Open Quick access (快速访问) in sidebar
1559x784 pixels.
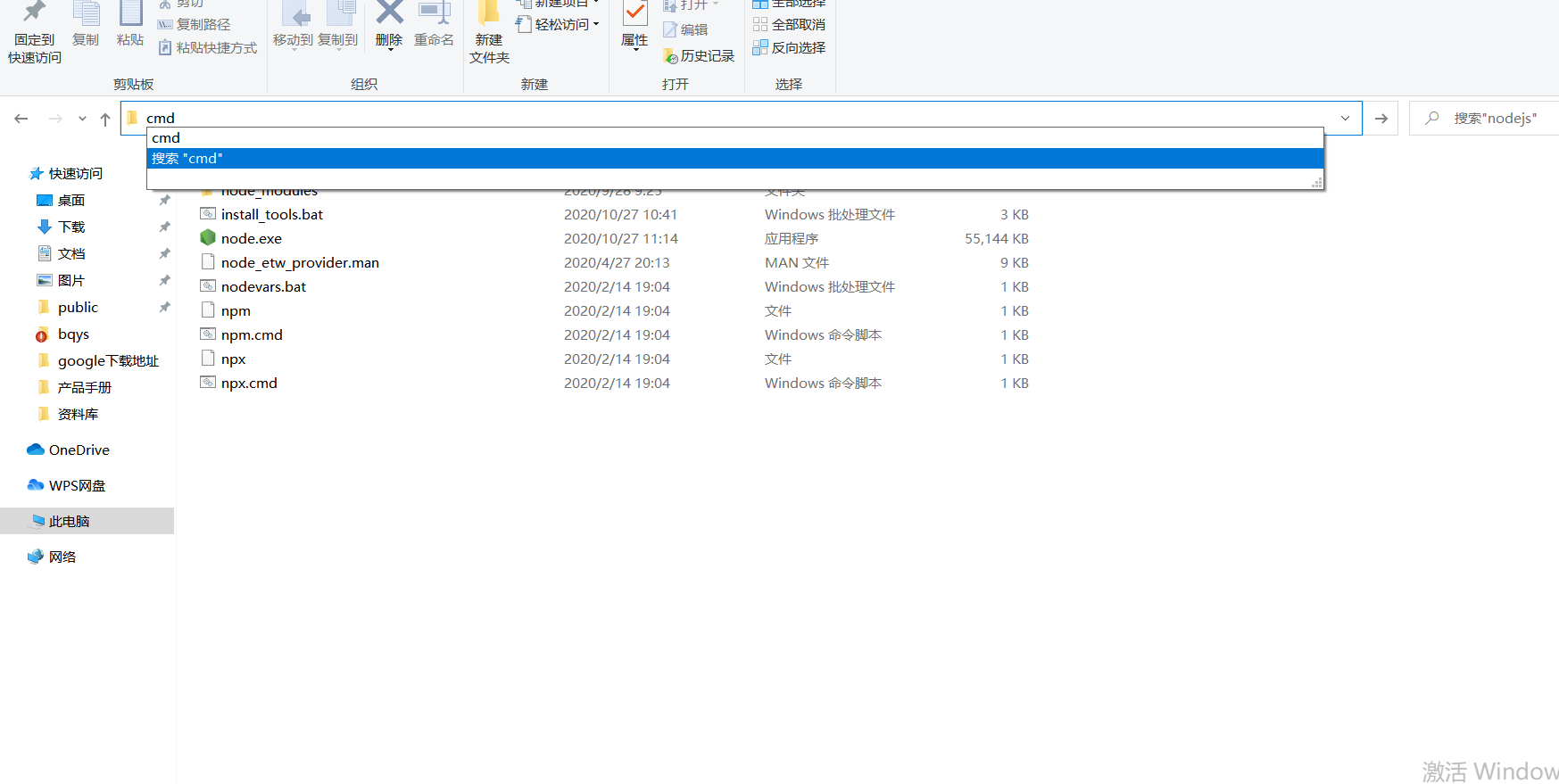tap(66, 174)
